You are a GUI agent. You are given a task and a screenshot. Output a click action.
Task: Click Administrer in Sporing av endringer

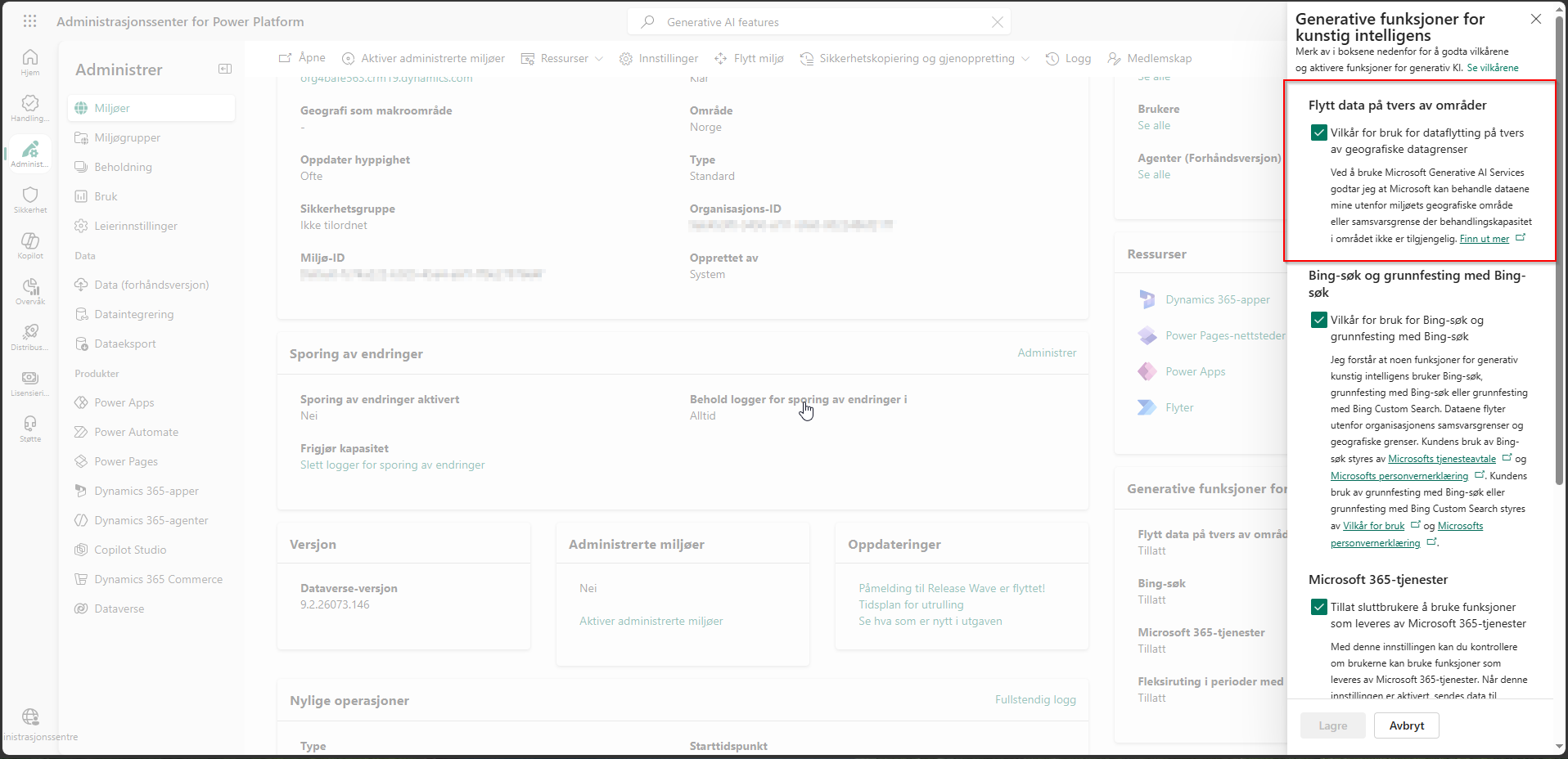coord(1047,353)
